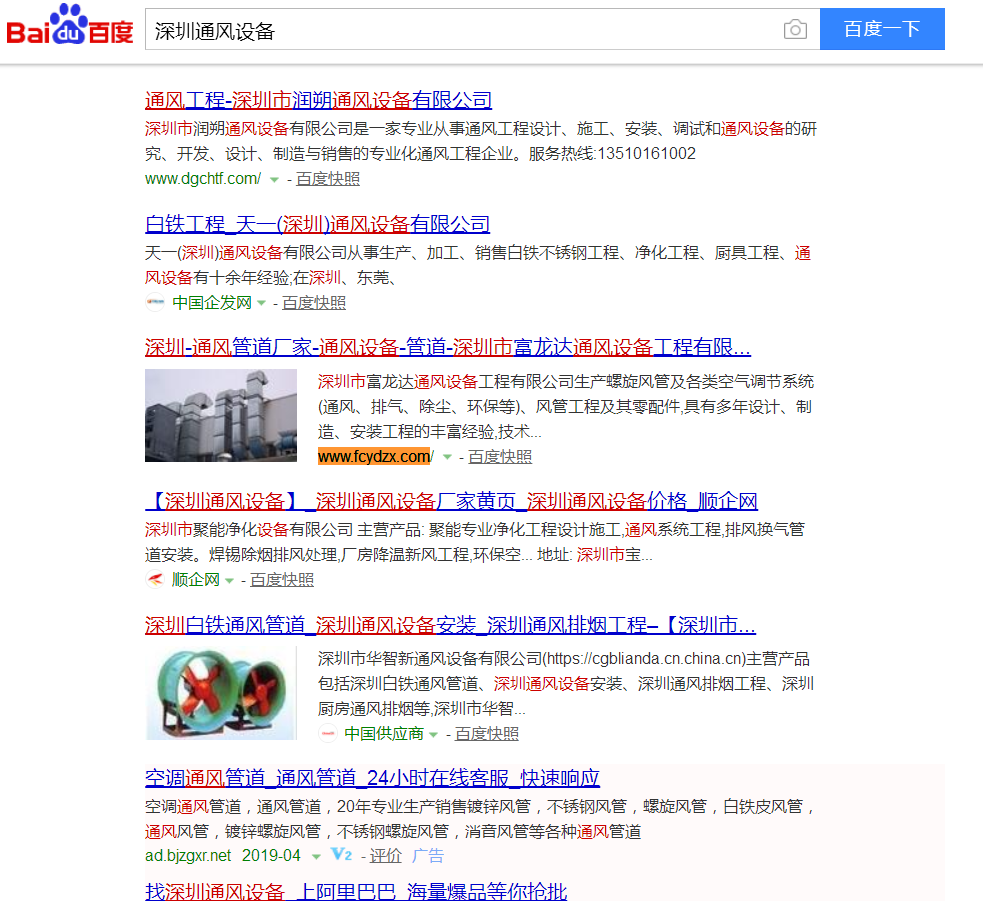
Task: Expand dropdown arrow next to 中国企发网
Action: pyautogui.click(x=261, y=303)
